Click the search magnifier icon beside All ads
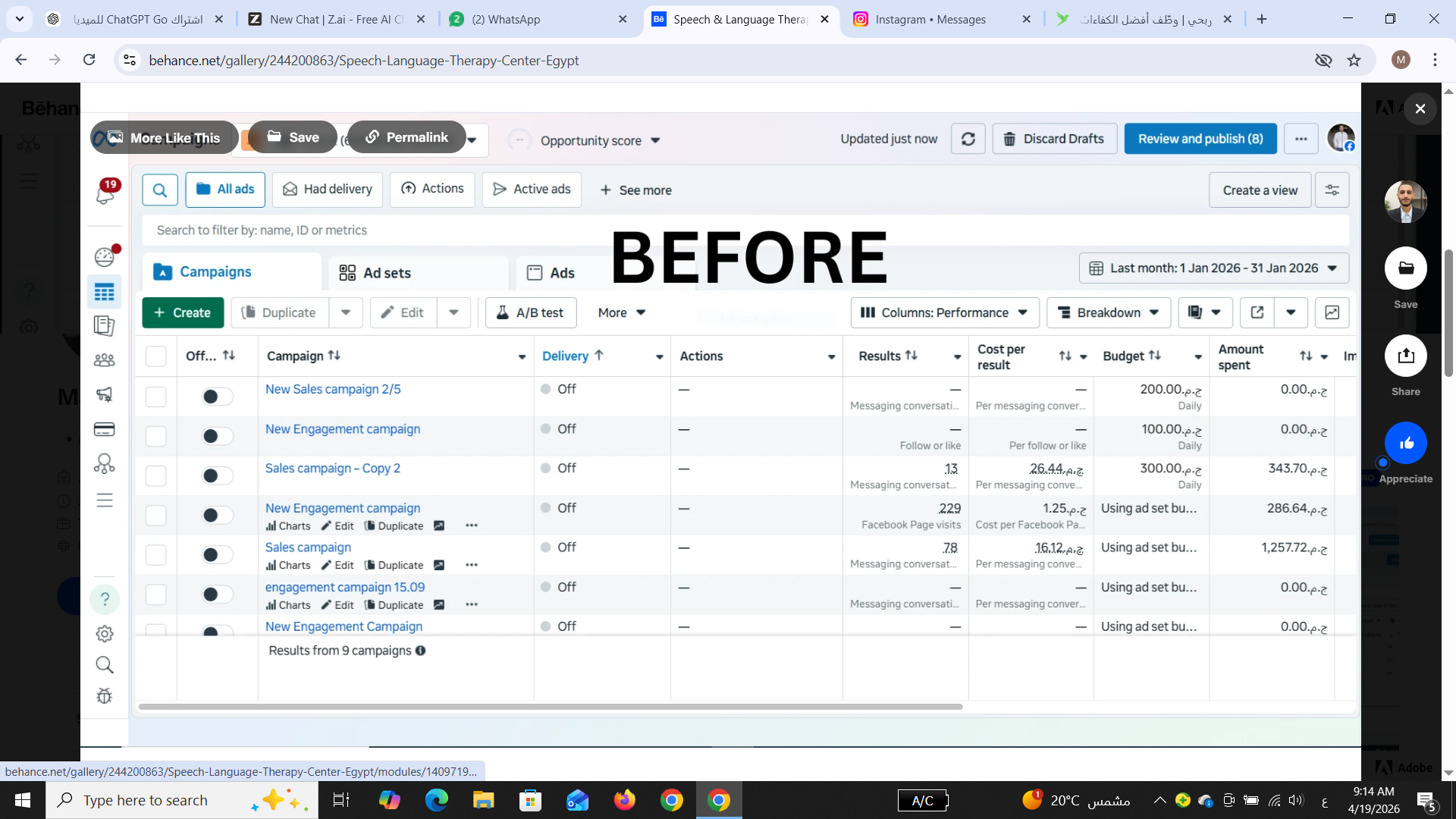This screenshot has height=819, width=1456. [x=160, y=190]
